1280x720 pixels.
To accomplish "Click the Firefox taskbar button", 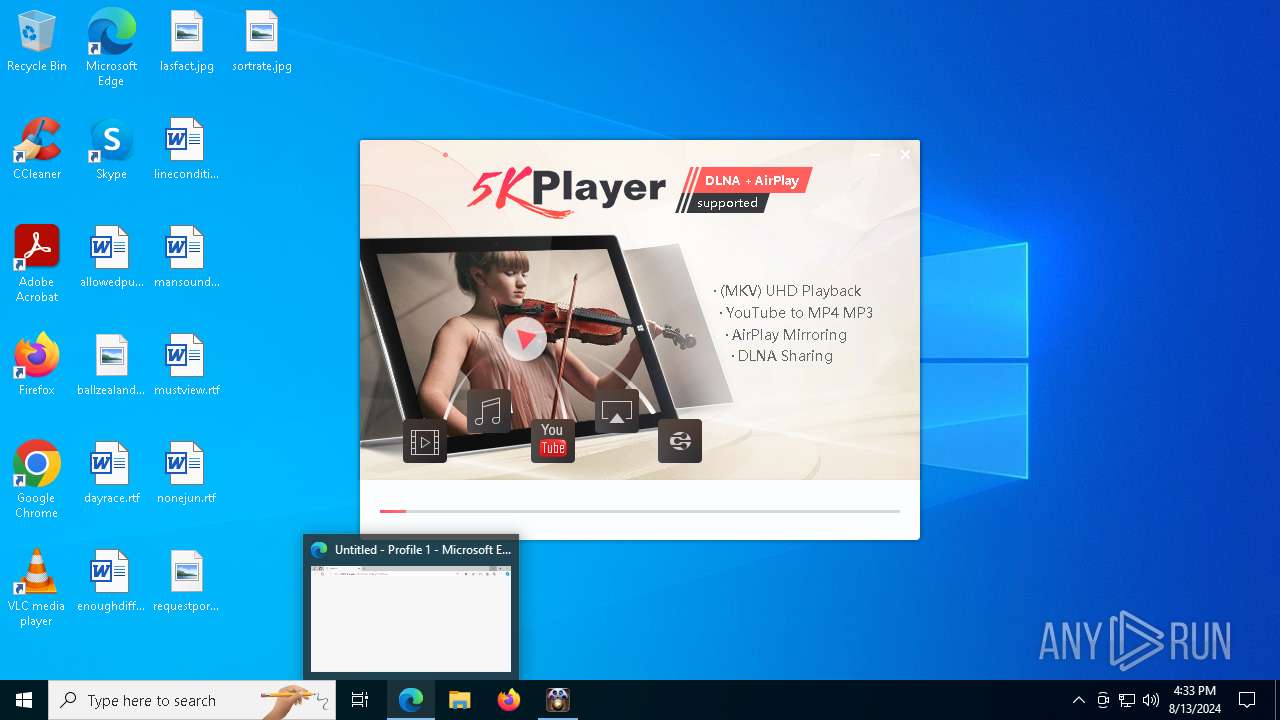I will pyautogui.click(x=508, y=700).
